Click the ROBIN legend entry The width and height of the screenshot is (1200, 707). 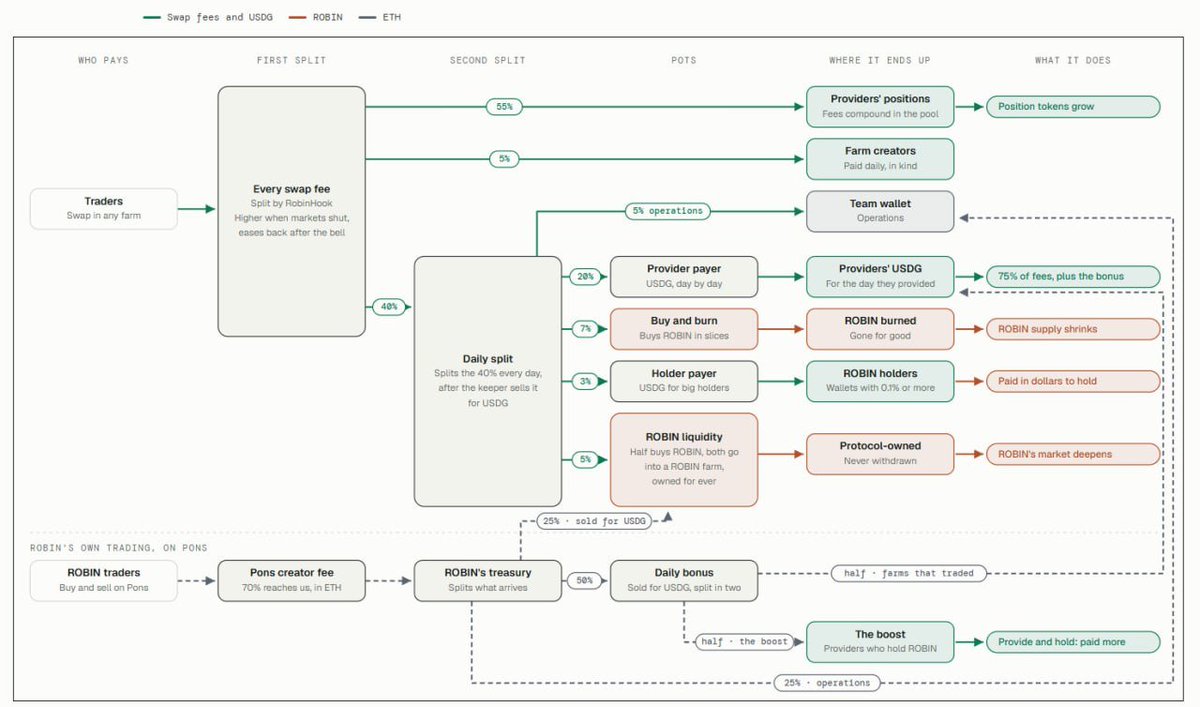(316, 17)
